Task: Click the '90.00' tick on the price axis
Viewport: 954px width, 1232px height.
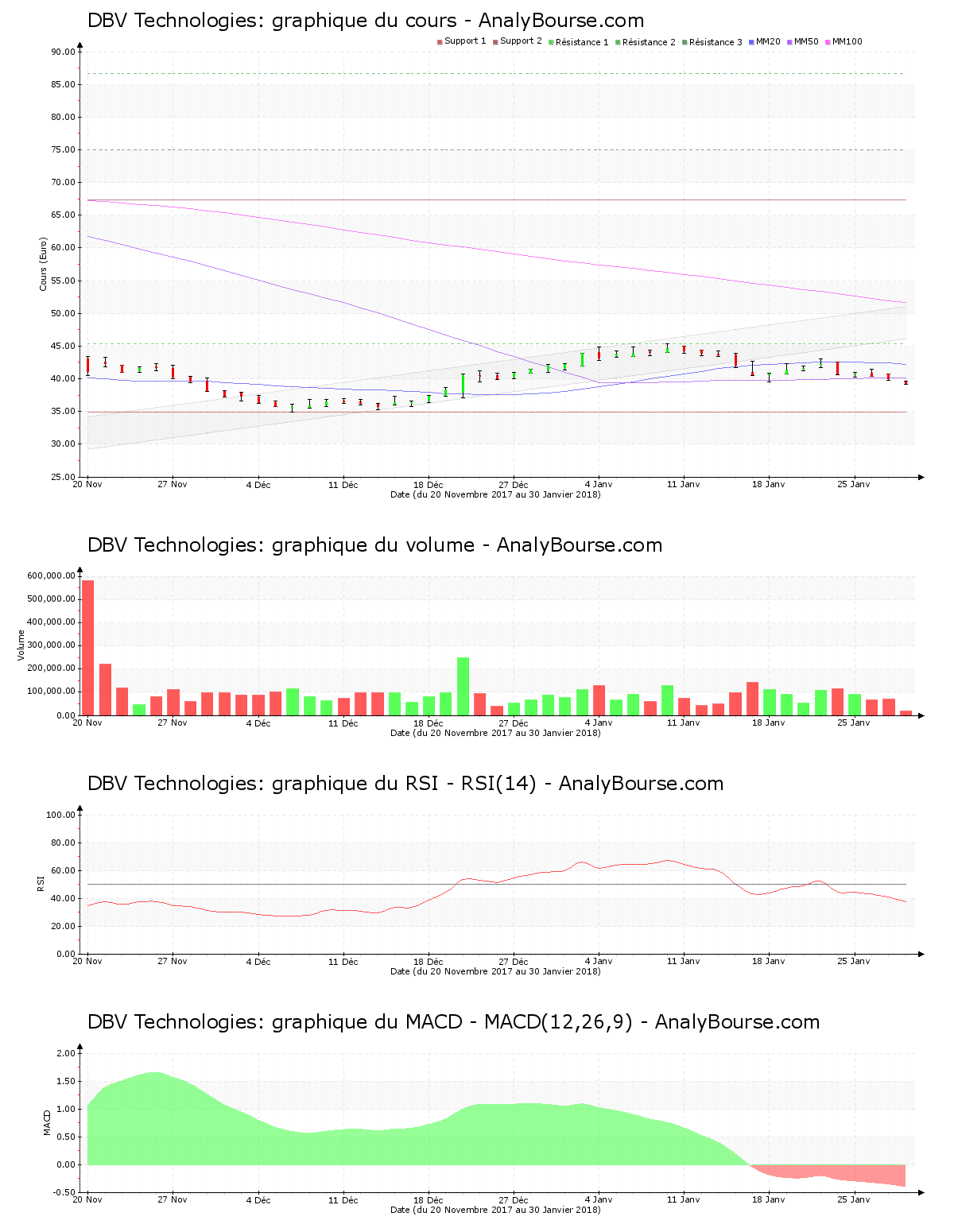Action: tap(63, 52)
